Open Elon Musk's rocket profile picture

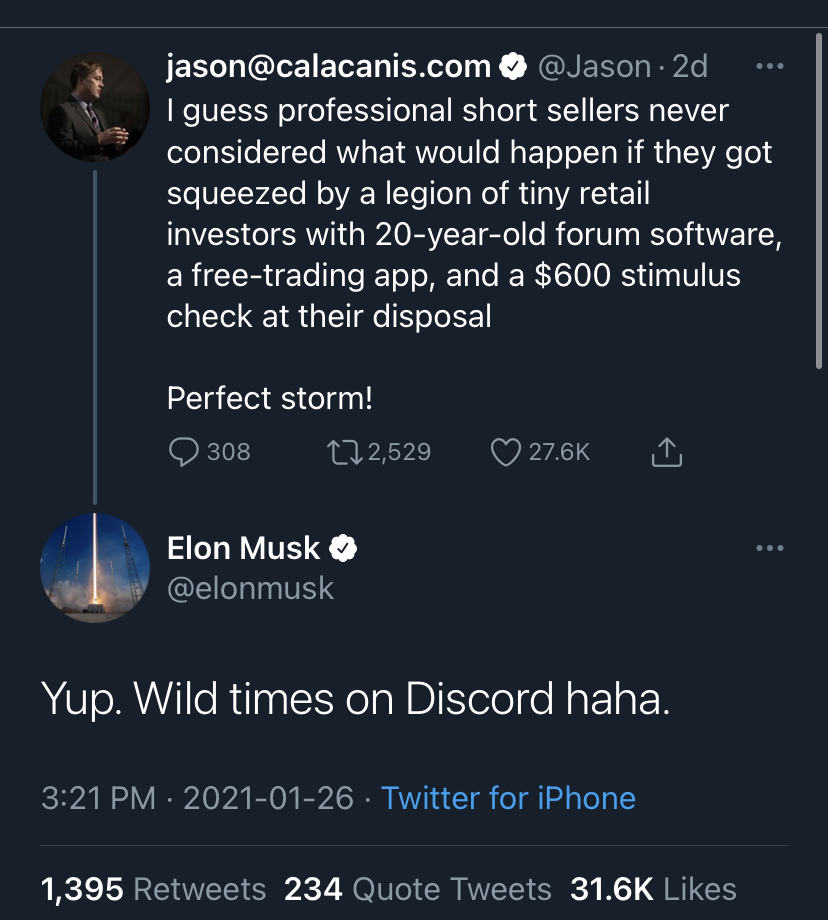(94, 567)
